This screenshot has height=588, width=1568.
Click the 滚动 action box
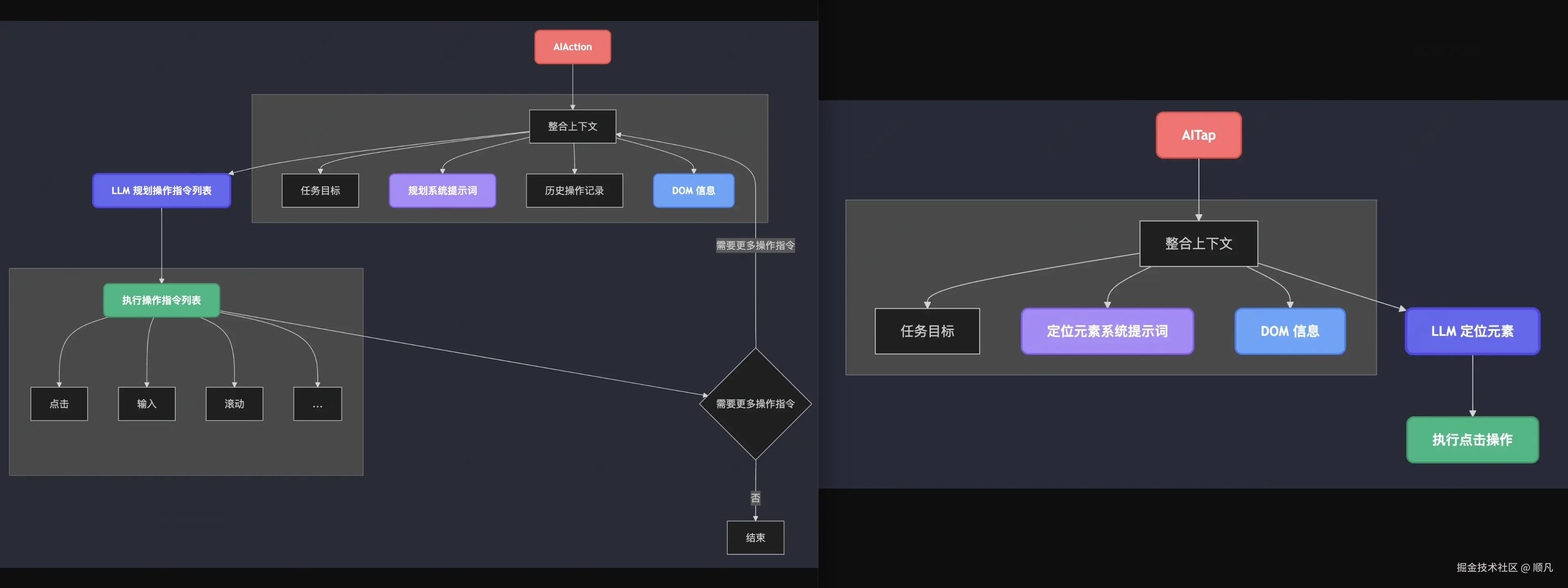pyautogui.click(x=234, y=404)
